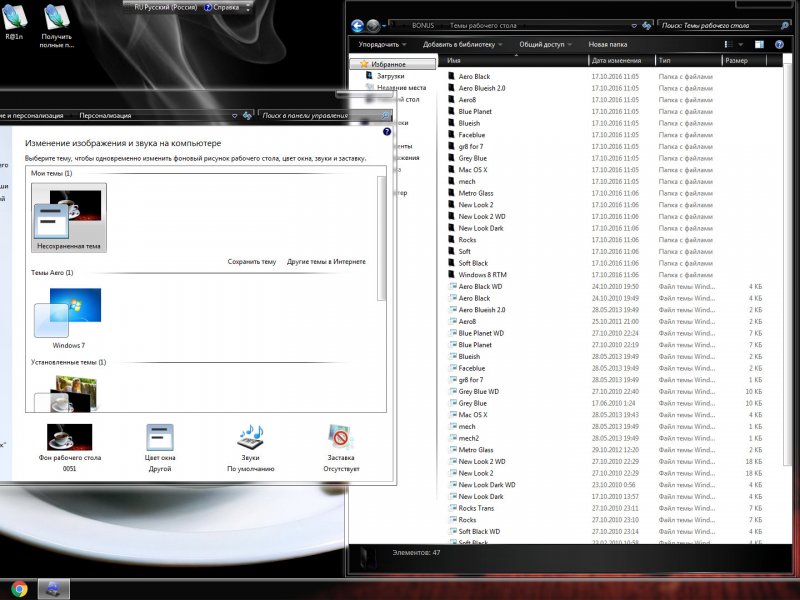The height and width of the screenshot is (600, 800).
Task: Open recent pages arrow beside Forward button
Action: tap(384, 26)
